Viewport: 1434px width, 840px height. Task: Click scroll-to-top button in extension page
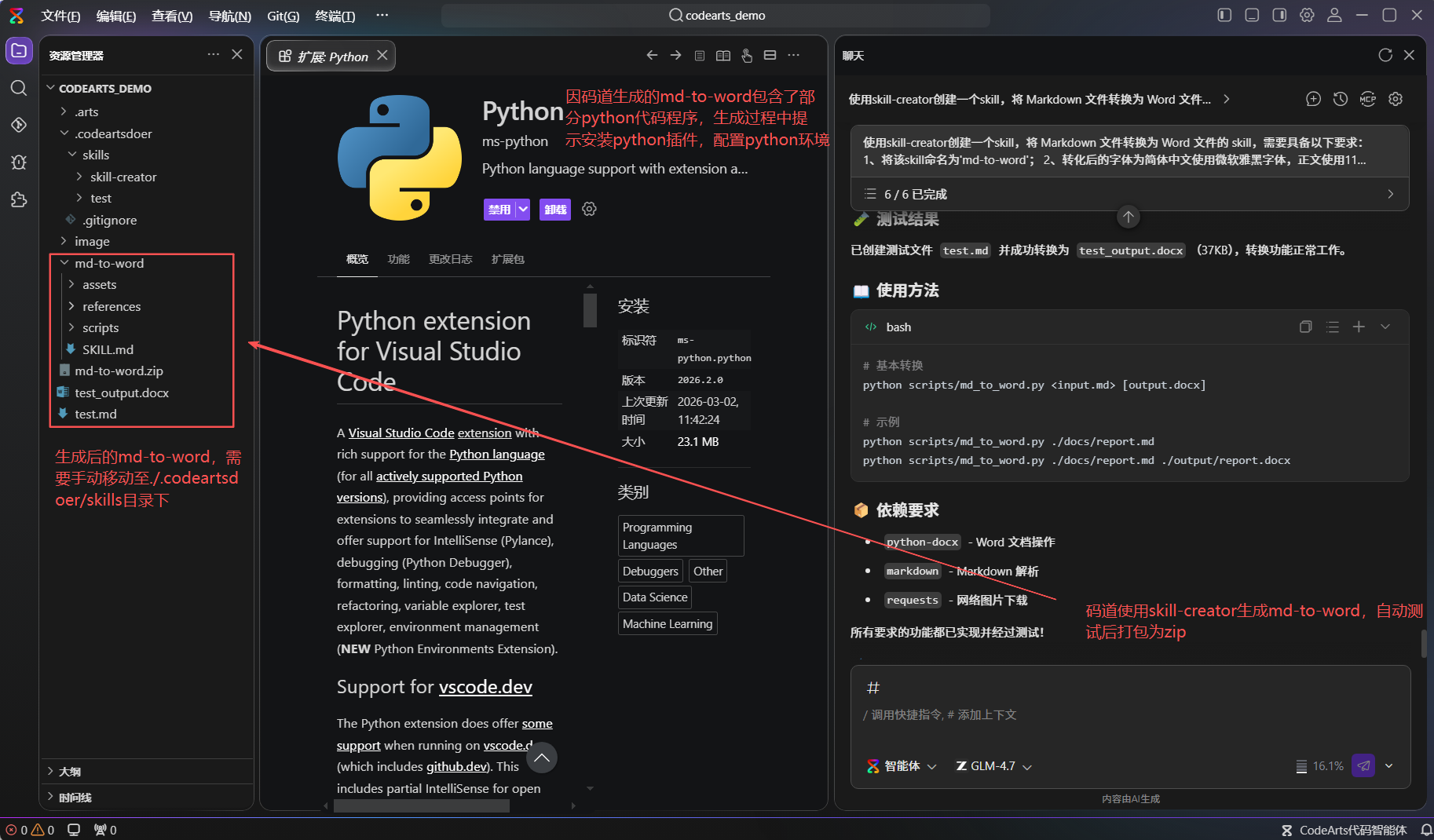(542, 758)
